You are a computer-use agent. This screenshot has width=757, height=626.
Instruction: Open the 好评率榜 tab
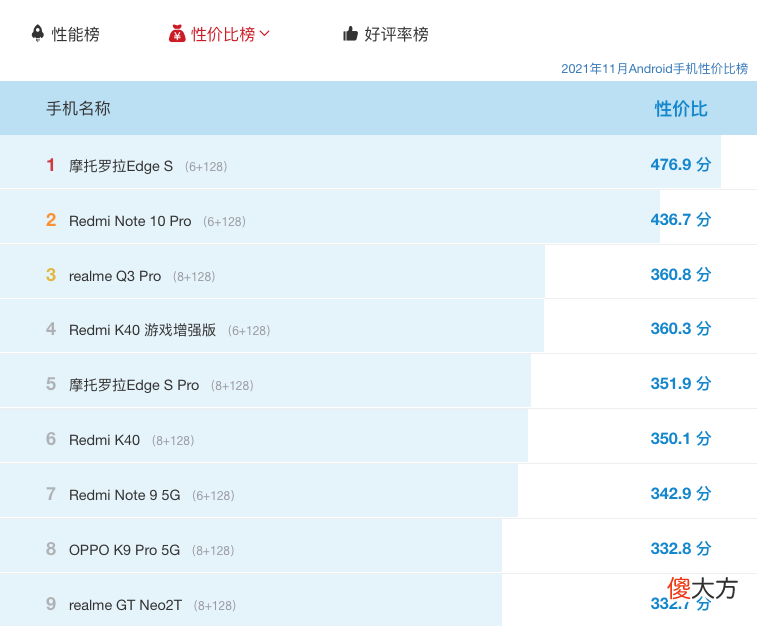pos(396,34)
